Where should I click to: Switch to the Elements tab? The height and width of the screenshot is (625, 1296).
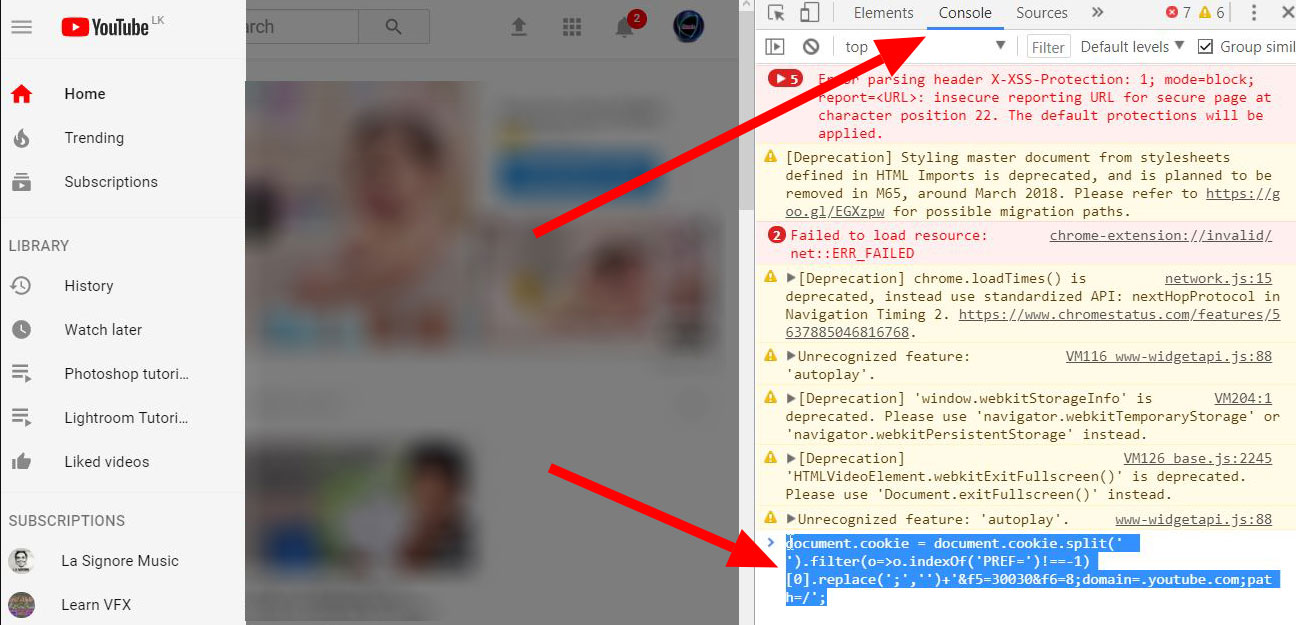click(883, 13)
